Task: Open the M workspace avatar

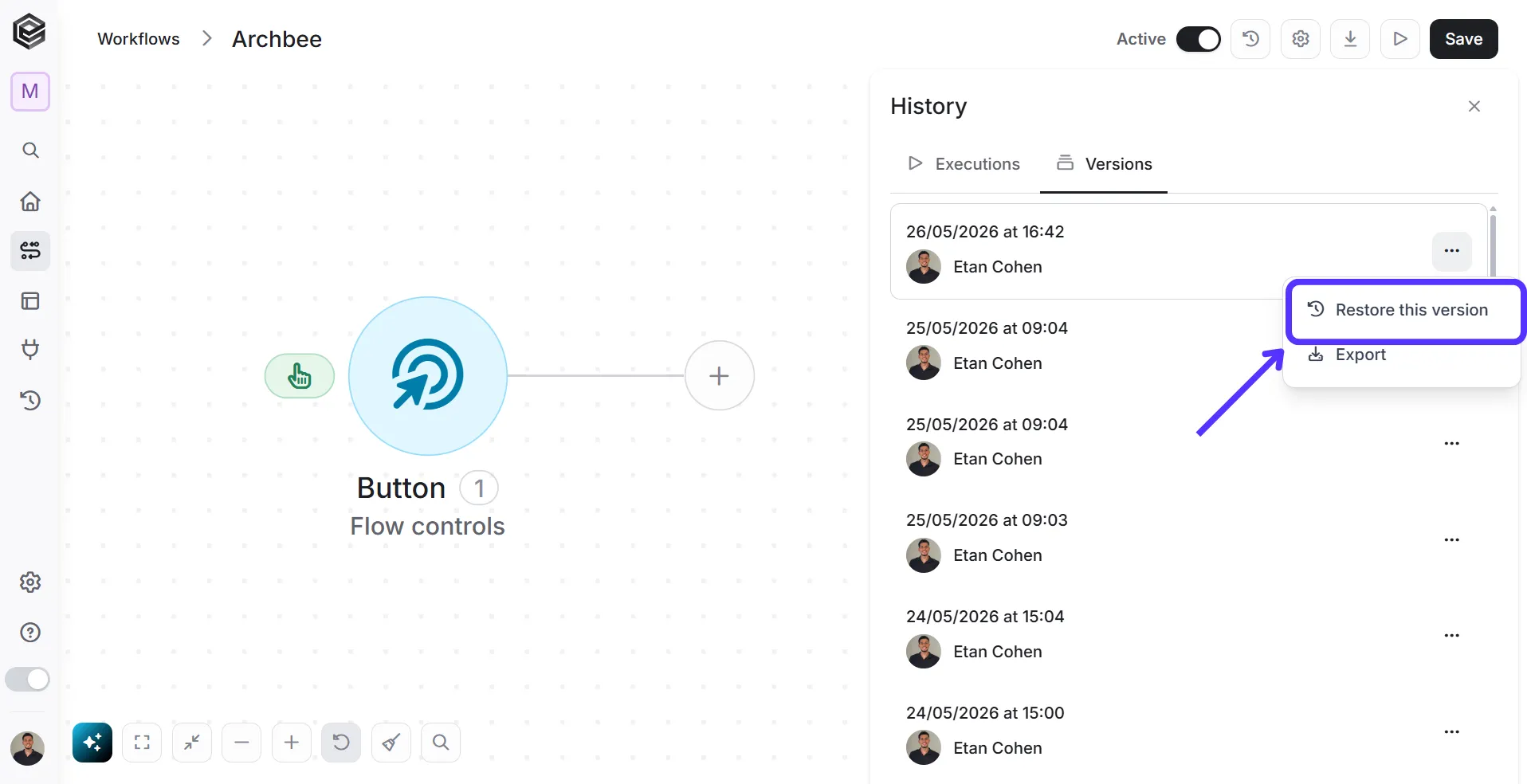Action: point(30,92)
